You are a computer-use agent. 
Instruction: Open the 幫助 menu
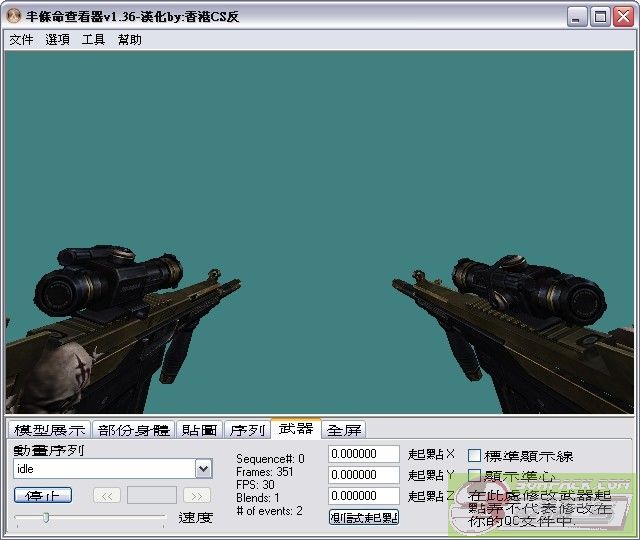coord(130,40)
